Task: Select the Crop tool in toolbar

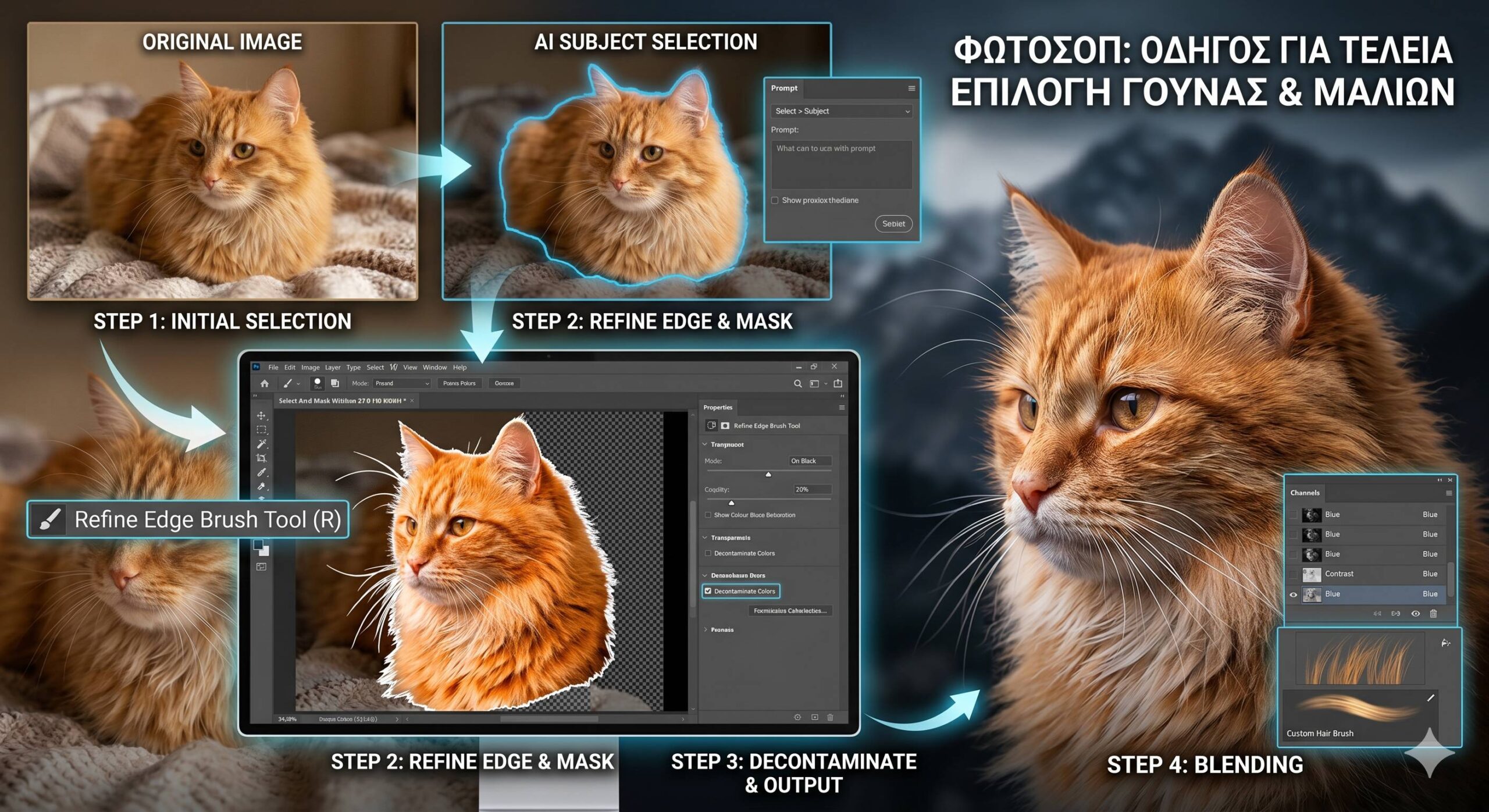Action: tap(261, 458)
